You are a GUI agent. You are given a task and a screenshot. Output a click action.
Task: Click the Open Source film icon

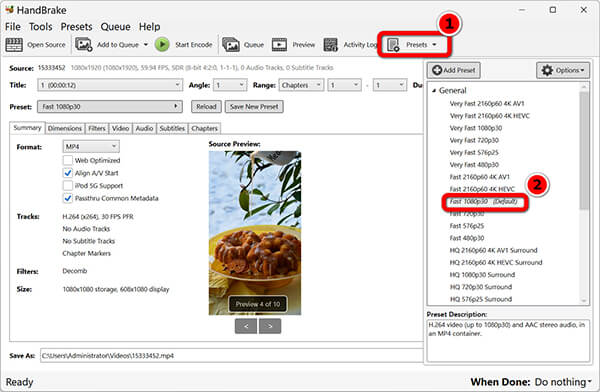(14, 45)
